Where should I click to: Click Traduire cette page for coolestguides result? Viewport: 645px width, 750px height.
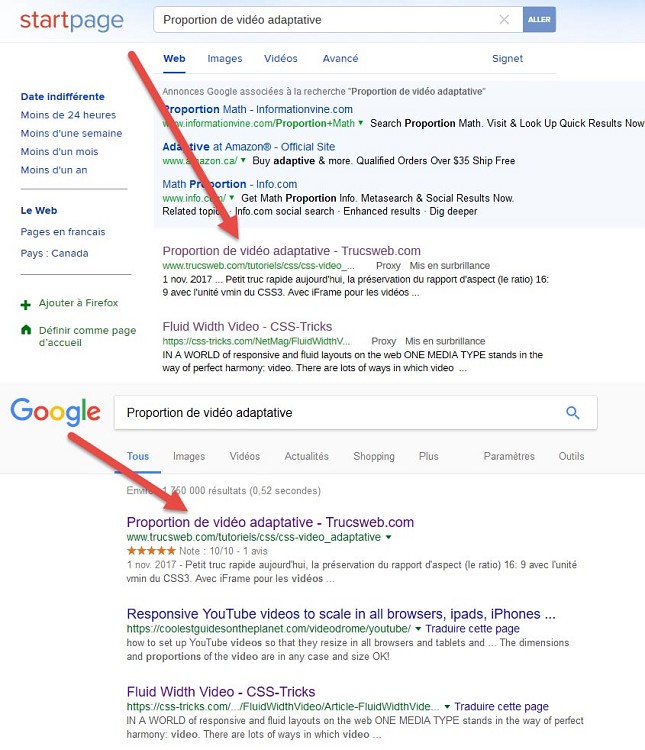pyautogui.click(x=472, y=629)
